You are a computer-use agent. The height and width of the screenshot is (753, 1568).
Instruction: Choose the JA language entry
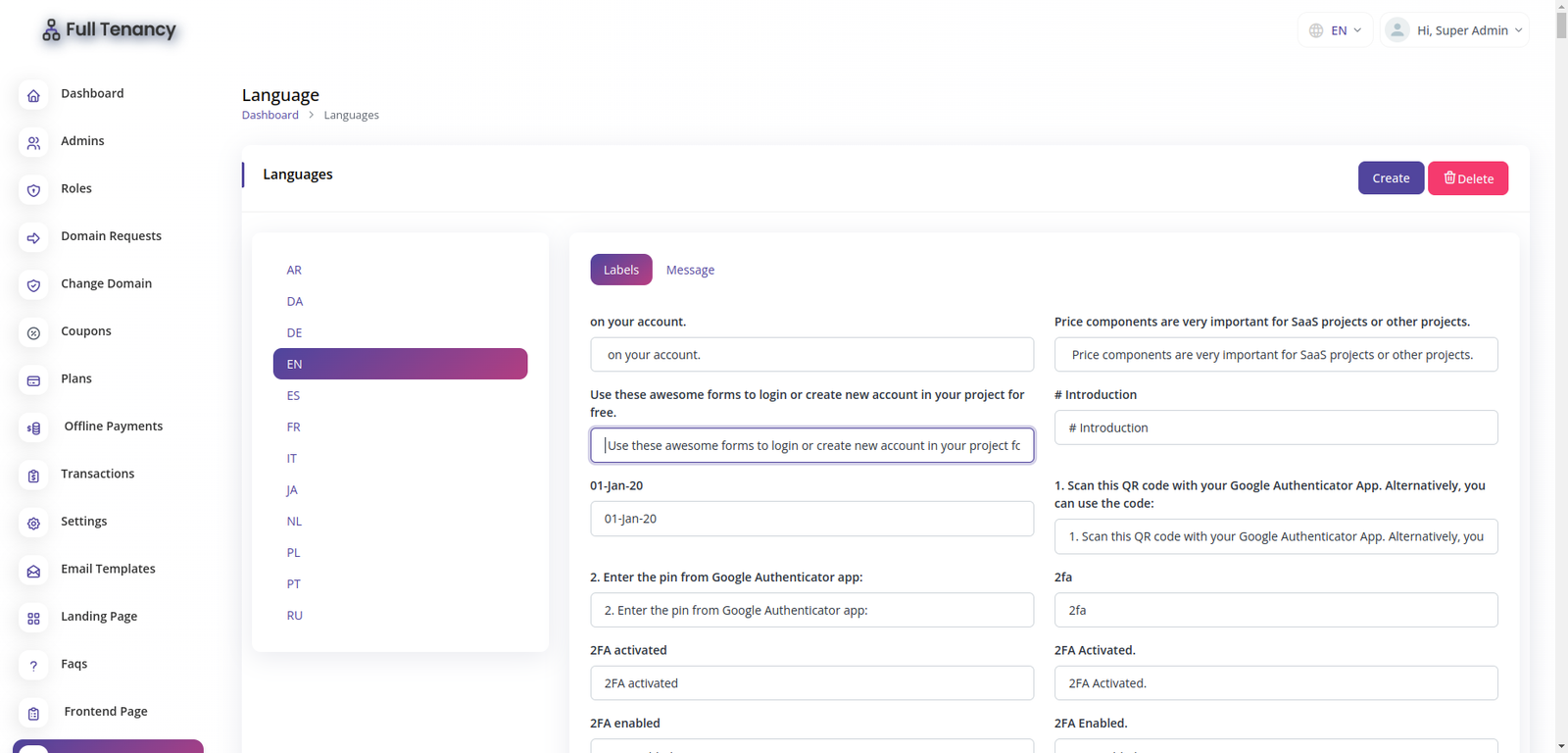(292, 489)
